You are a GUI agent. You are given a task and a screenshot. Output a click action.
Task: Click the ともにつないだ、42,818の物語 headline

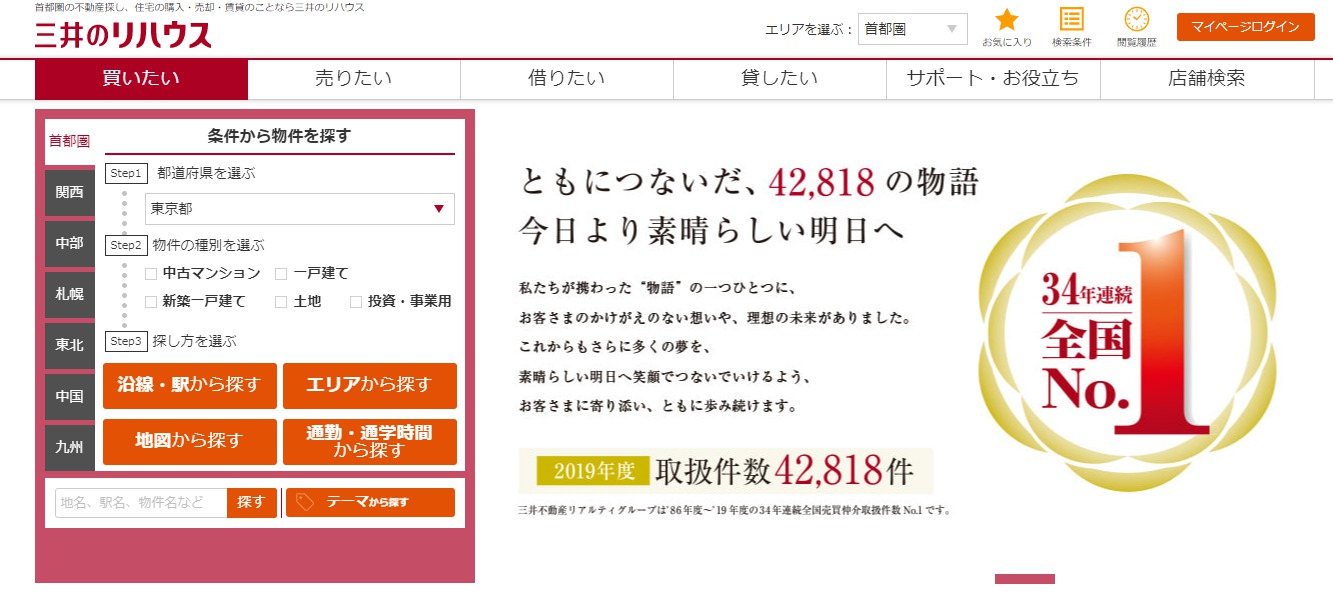(x=749, y=182)
